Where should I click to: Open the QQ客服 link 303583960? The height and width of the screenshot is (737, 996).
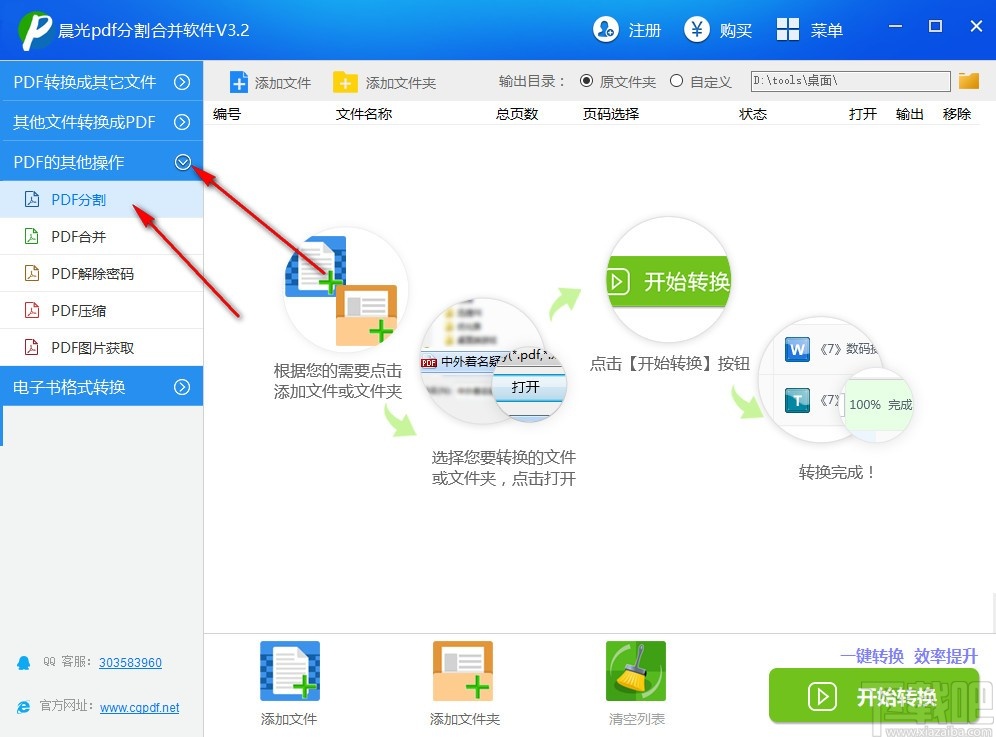pos(130,662)
